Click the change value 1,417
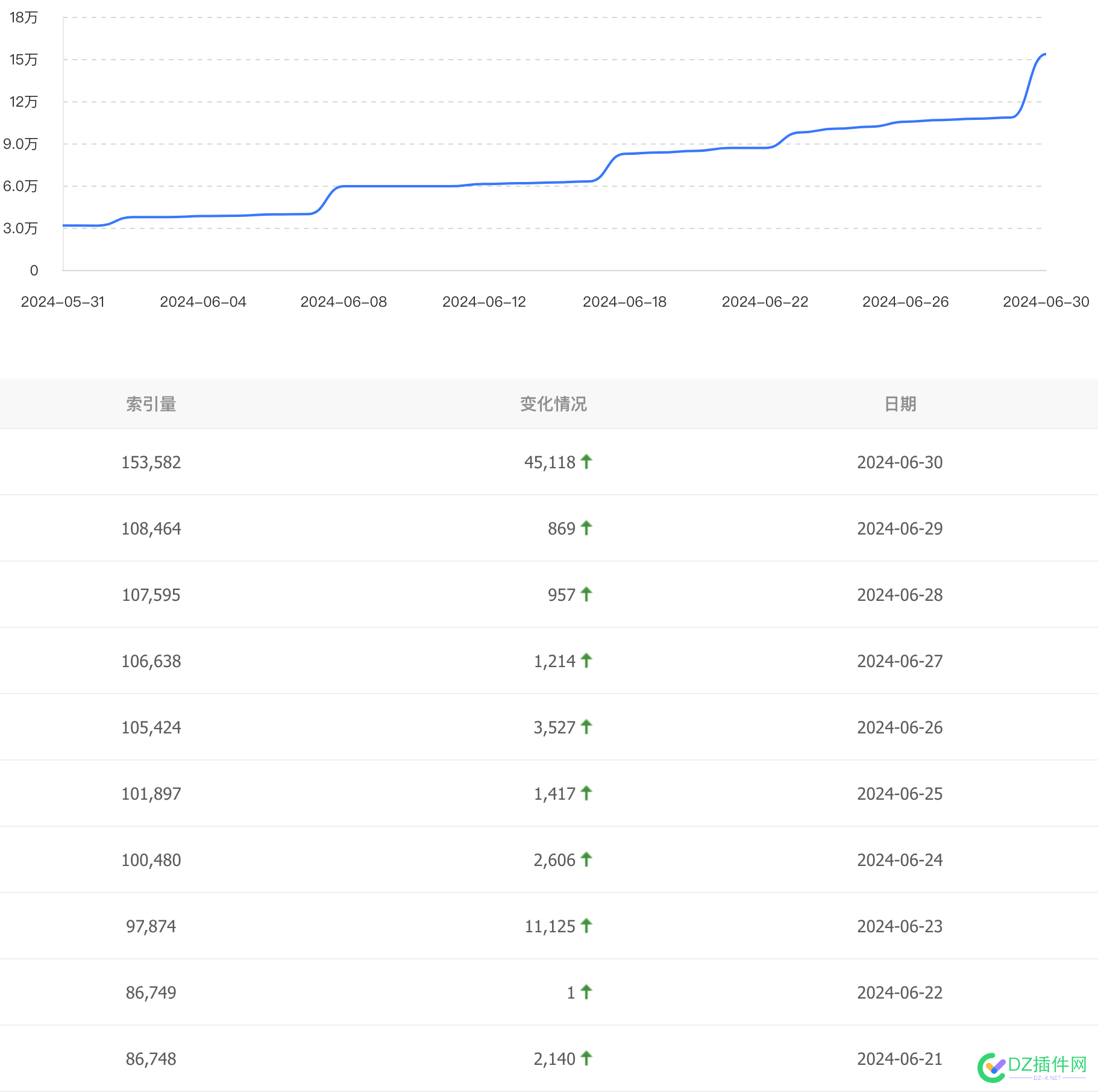The width and height of the screenshot is (1098, 1092). point(554,794)
